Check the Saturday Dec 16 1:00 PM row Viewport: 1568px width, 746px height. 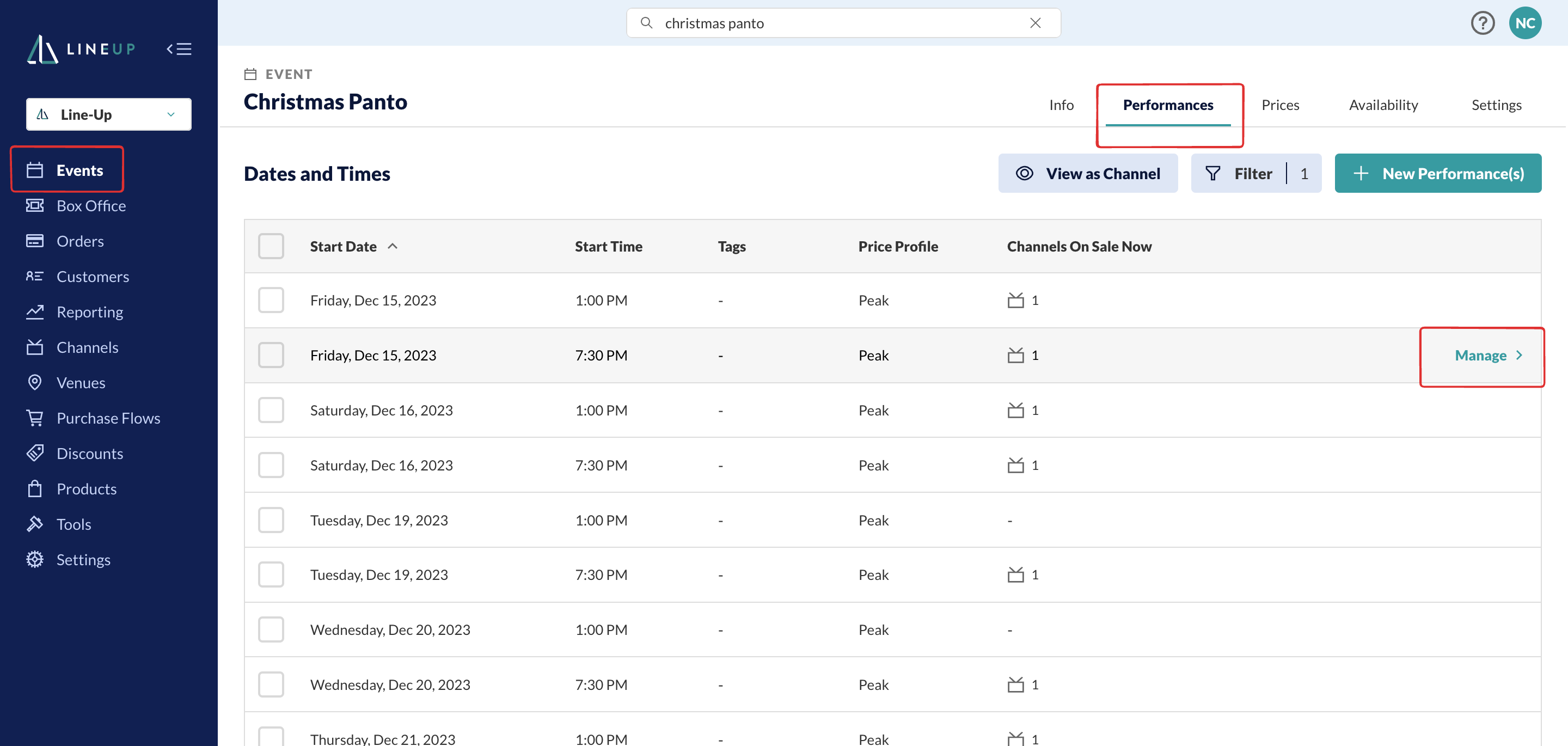click(x=271, y=410)
